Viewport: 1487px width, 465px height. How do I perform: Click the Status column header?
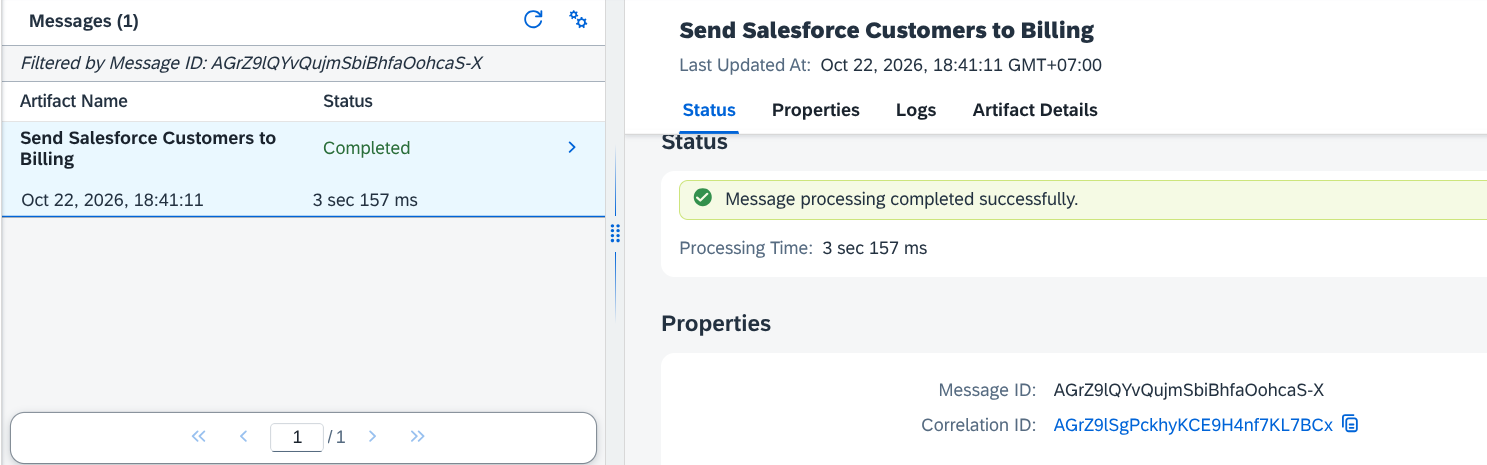(348, 101)
